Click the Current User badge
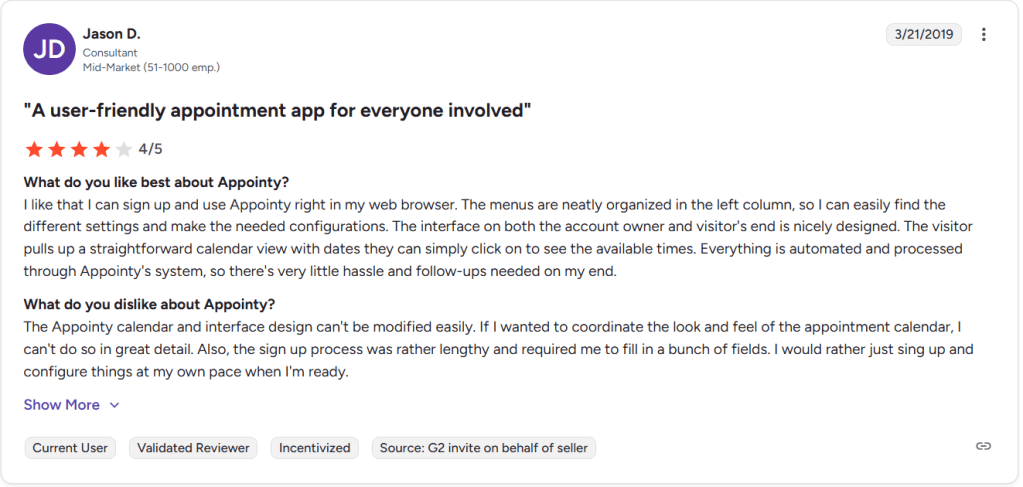1023x487 pixels. (x=70, y=448)
